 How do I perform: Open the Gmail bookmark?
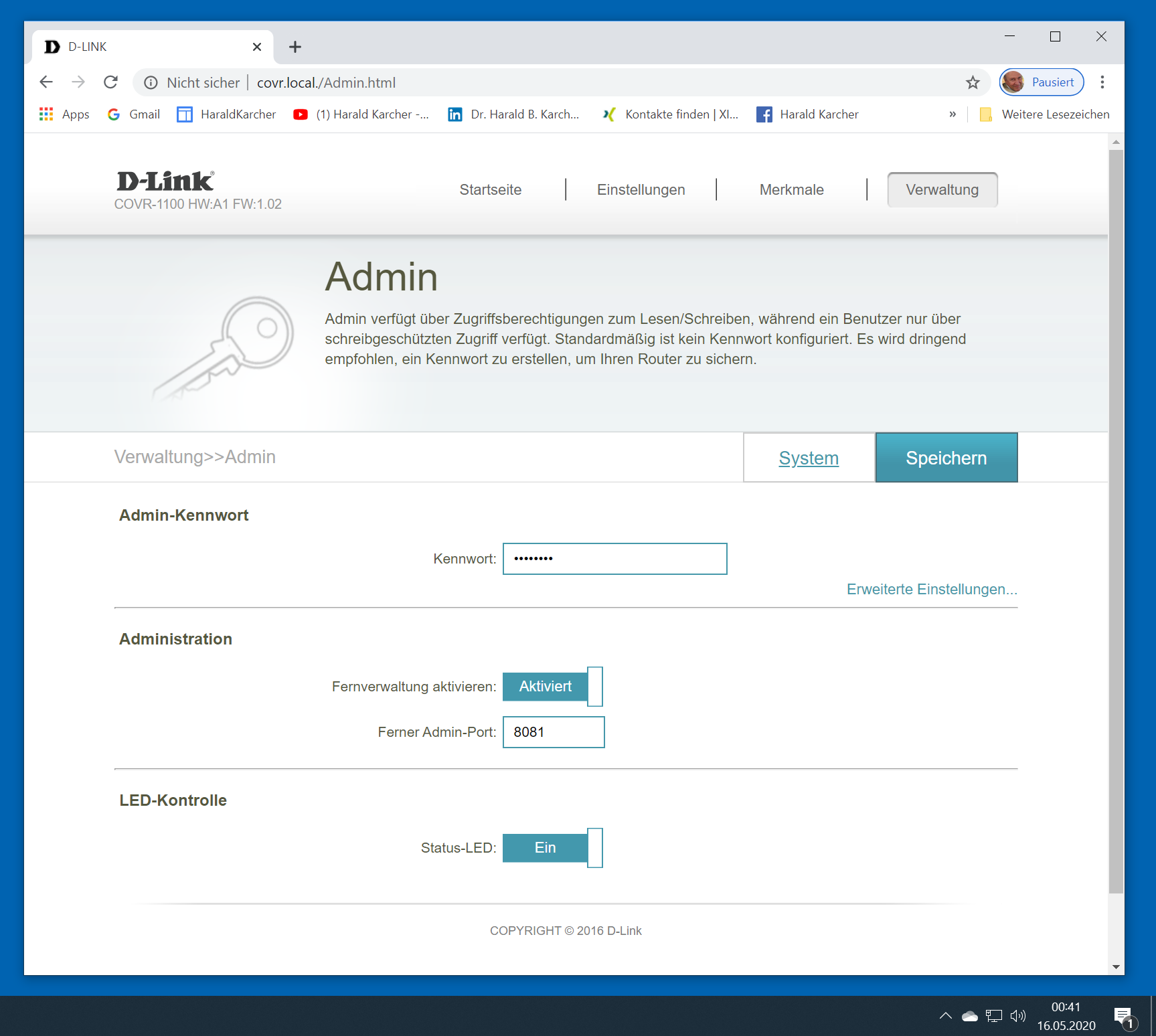tap(134, 114)
